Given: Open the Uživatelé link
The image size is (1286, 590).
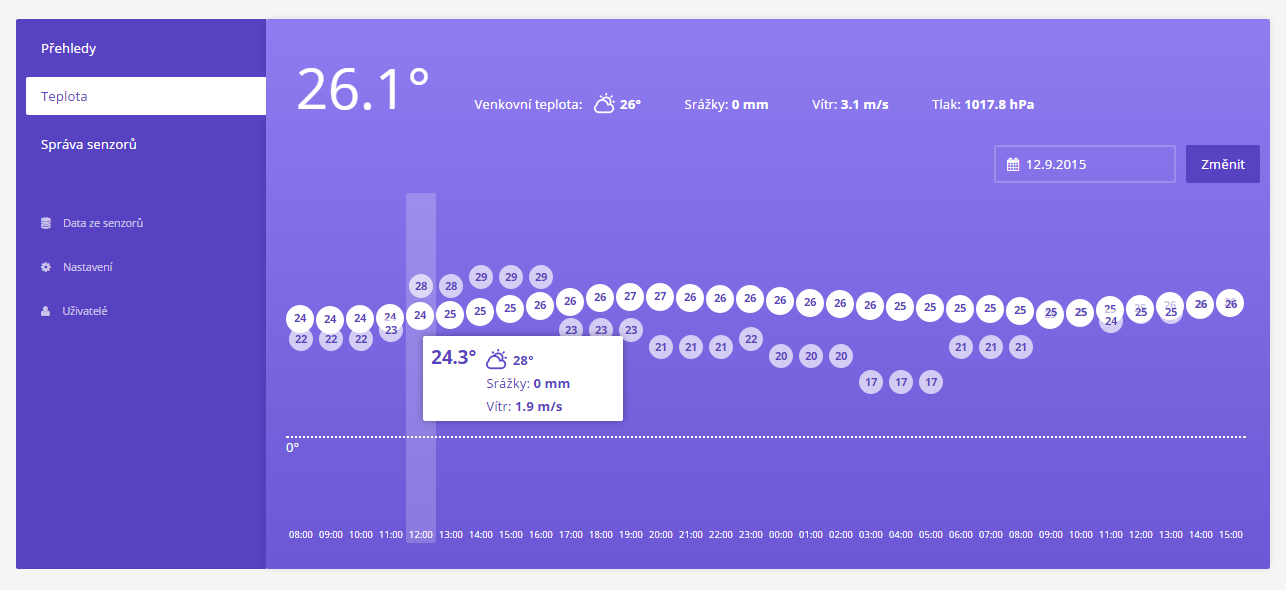Looking at the screenshot, I should [85, 311].
